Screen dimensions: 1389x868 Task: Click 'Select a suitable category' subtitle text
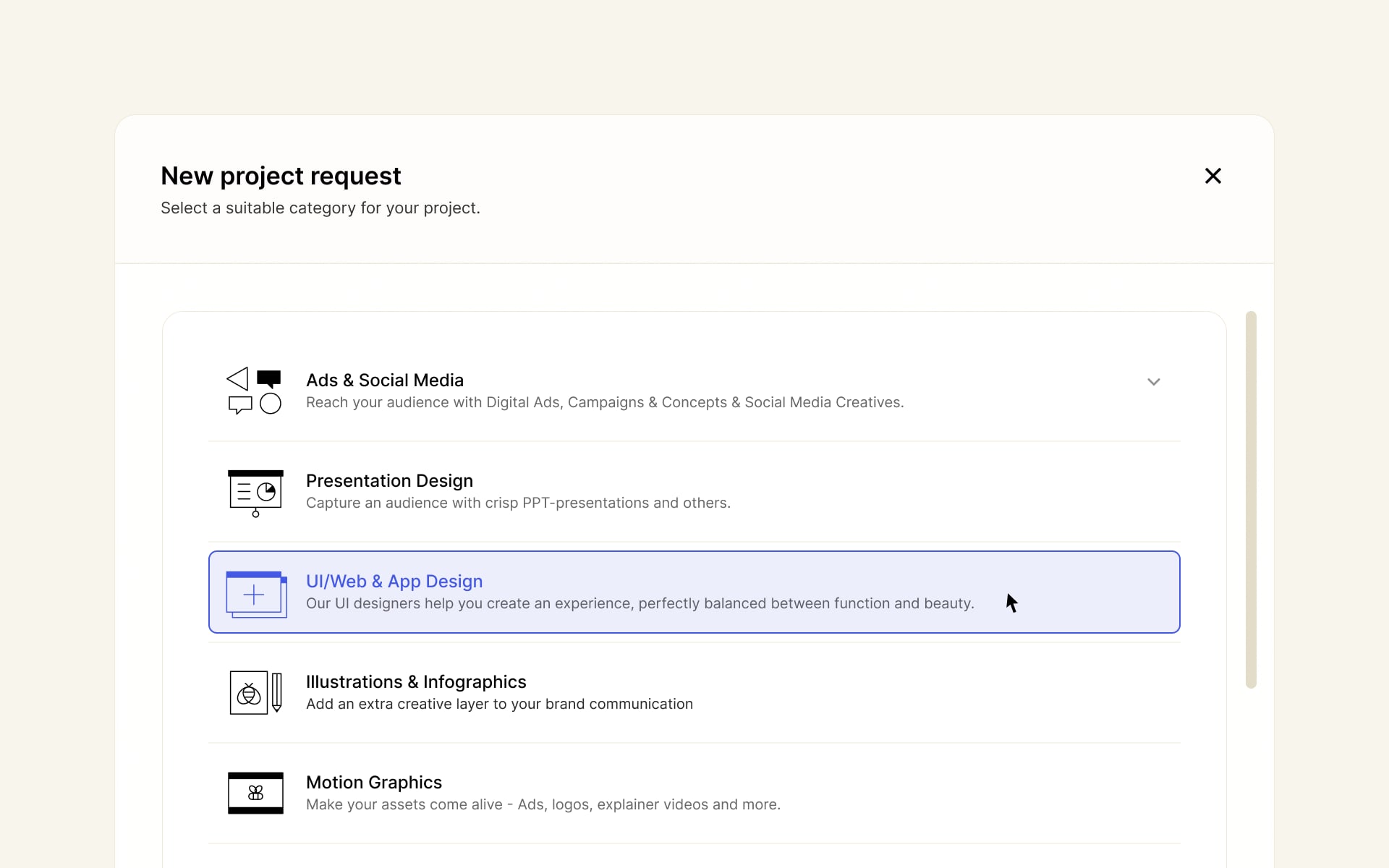point(320,208)
